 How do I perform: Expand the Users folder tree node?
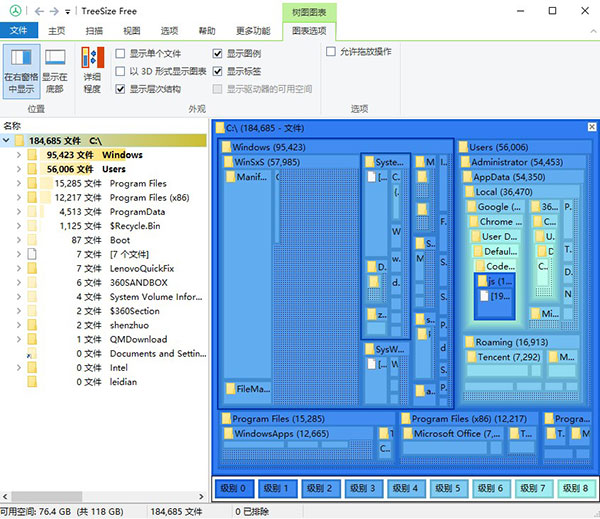[18, 169]
